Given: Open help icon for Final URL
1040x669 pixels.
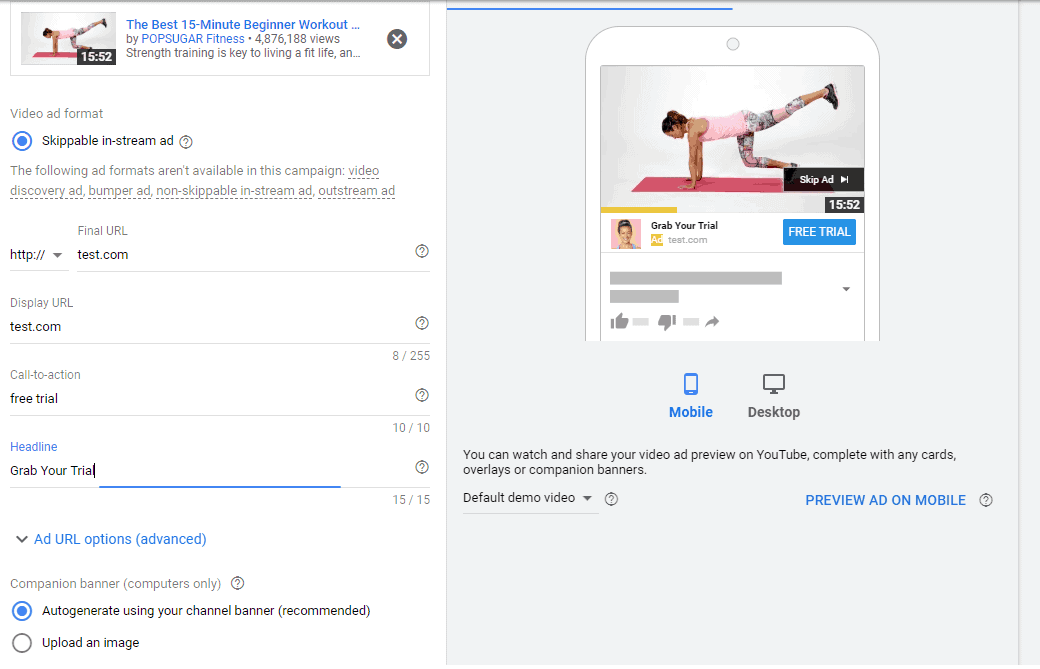Looking at the screenshot, I should pos(422,251).
